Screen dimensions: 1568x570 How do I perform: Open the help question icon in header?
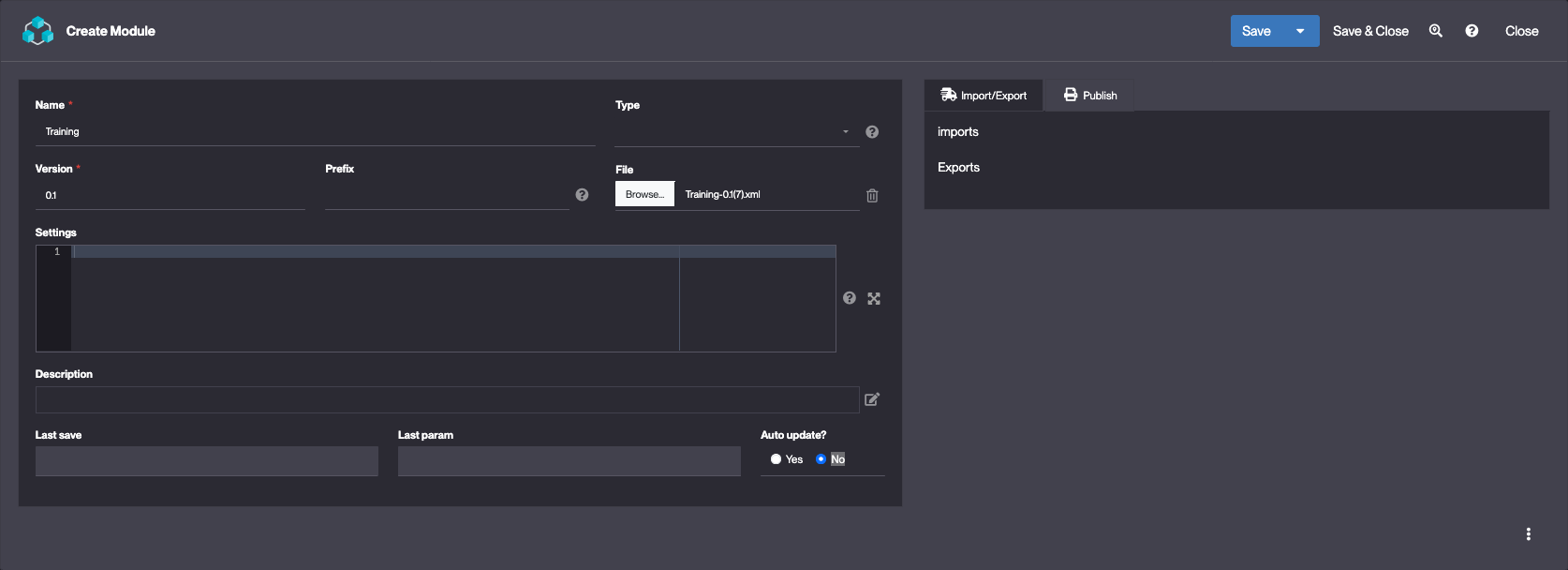1472,31
